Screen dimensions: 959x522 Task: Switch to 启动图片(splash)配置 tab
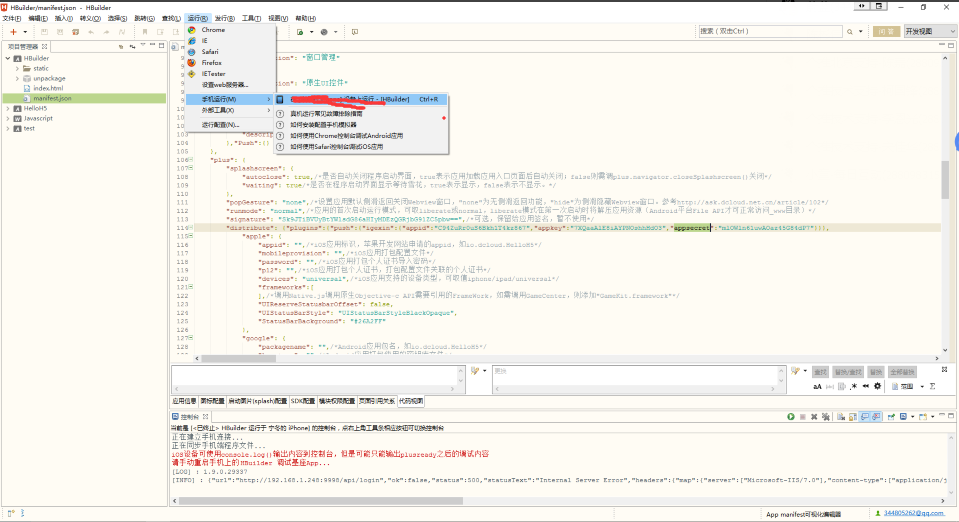[x=257, y=401]
